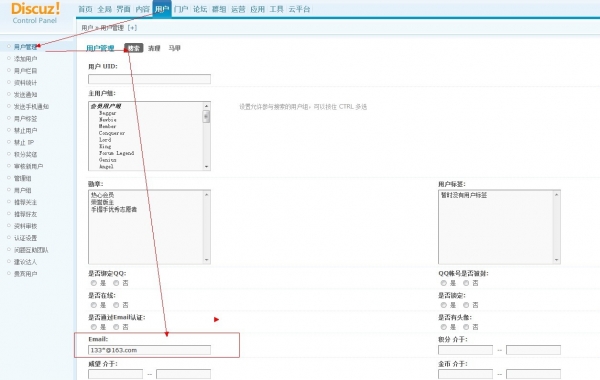
Task: Open 认证设置 in the left sidebar
Action: coord(25,238)
